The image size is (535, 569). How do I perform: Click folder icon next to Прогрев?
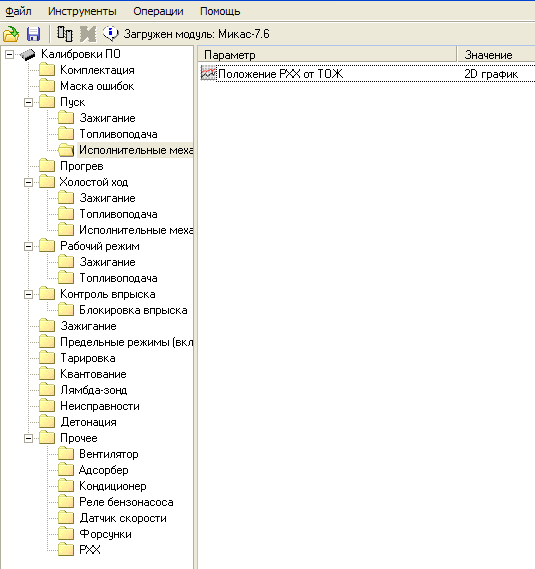(47, 165)
